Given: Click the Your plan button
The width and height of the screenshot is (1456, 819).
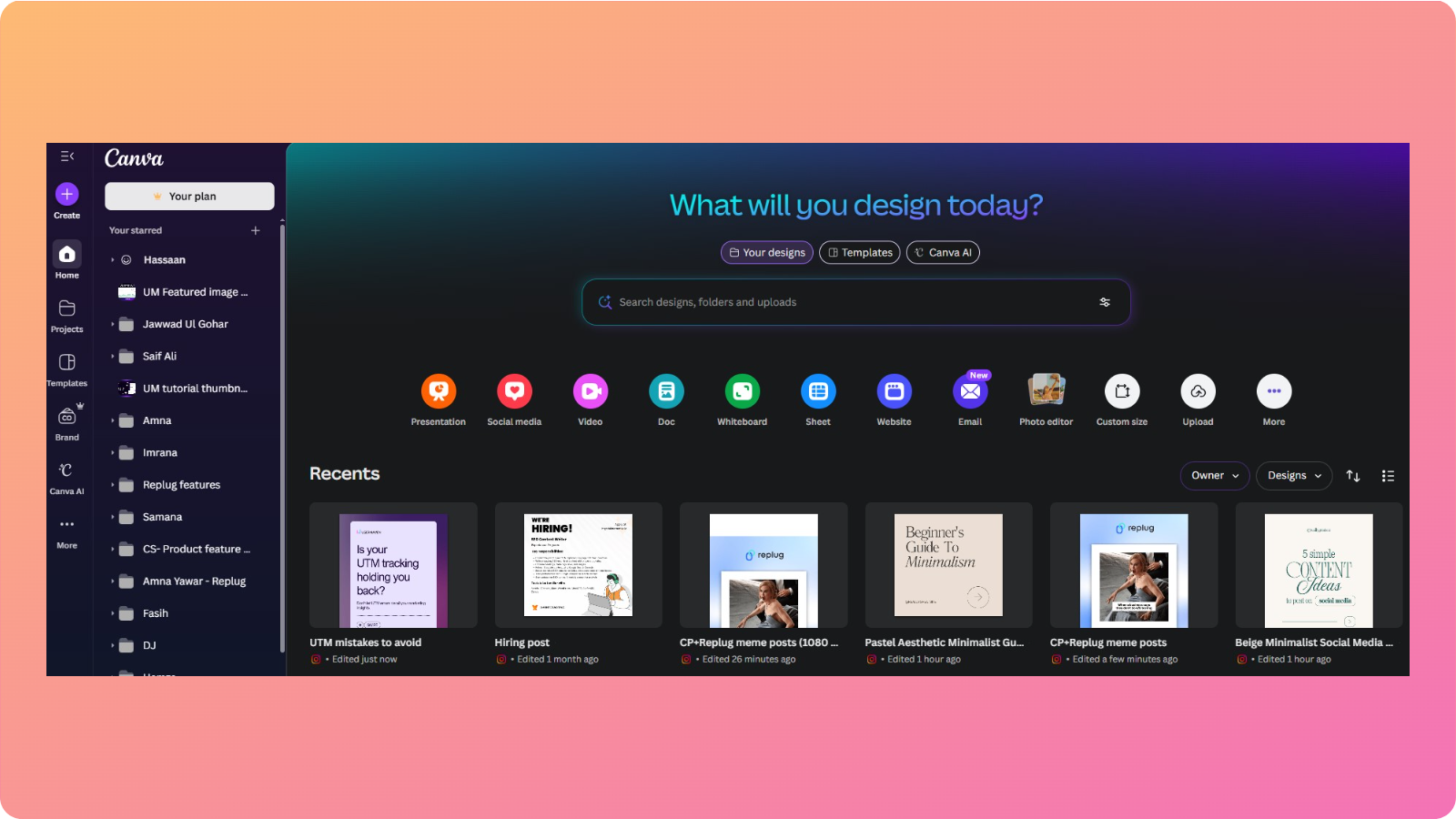Looking at the screenshot, I should click(189, 195).
